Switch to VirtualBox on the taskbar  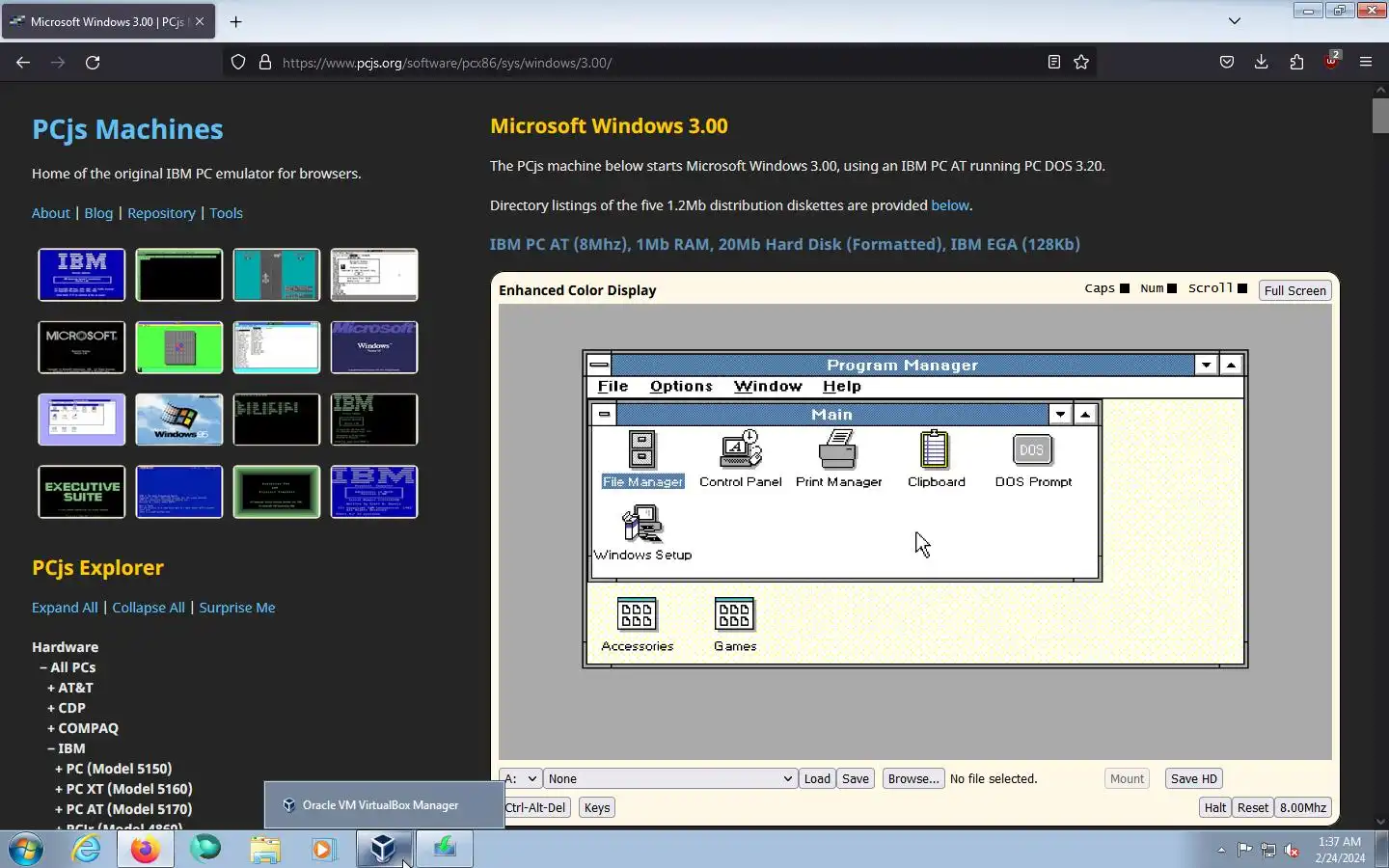[x=384, y=849]
